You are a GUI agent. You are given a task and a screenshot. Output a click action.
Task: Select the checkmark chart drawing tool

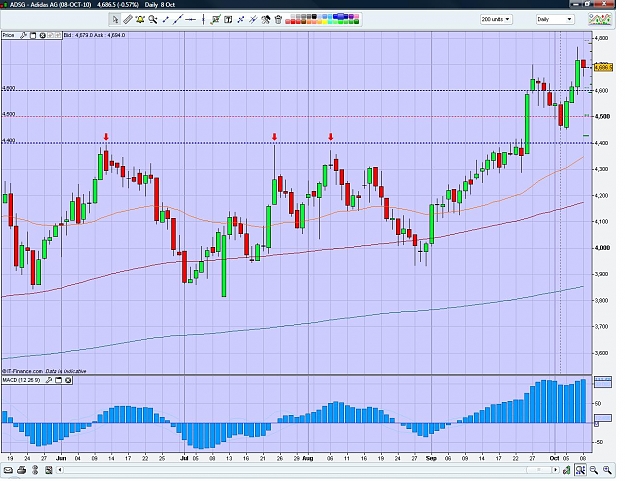[x=216, y=19]
